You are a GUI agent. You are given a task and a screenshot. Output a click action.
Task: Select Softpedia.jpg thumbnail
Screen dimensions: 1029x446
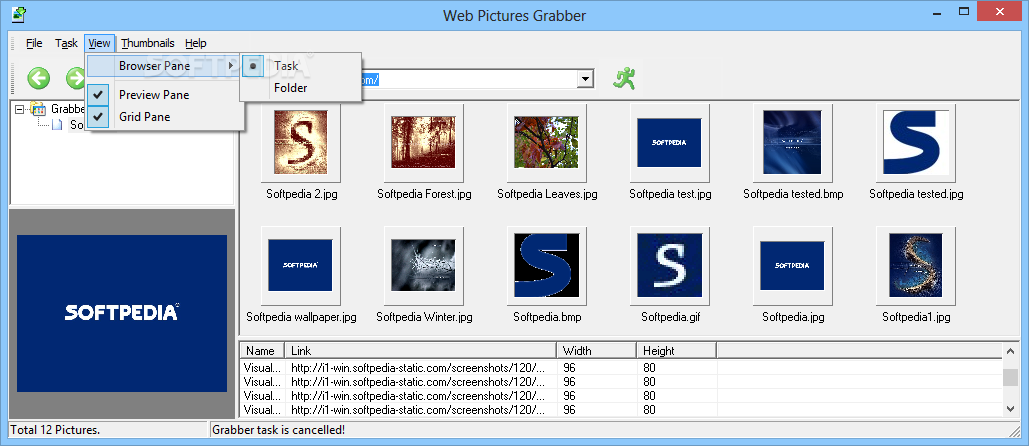click(793, 266)
